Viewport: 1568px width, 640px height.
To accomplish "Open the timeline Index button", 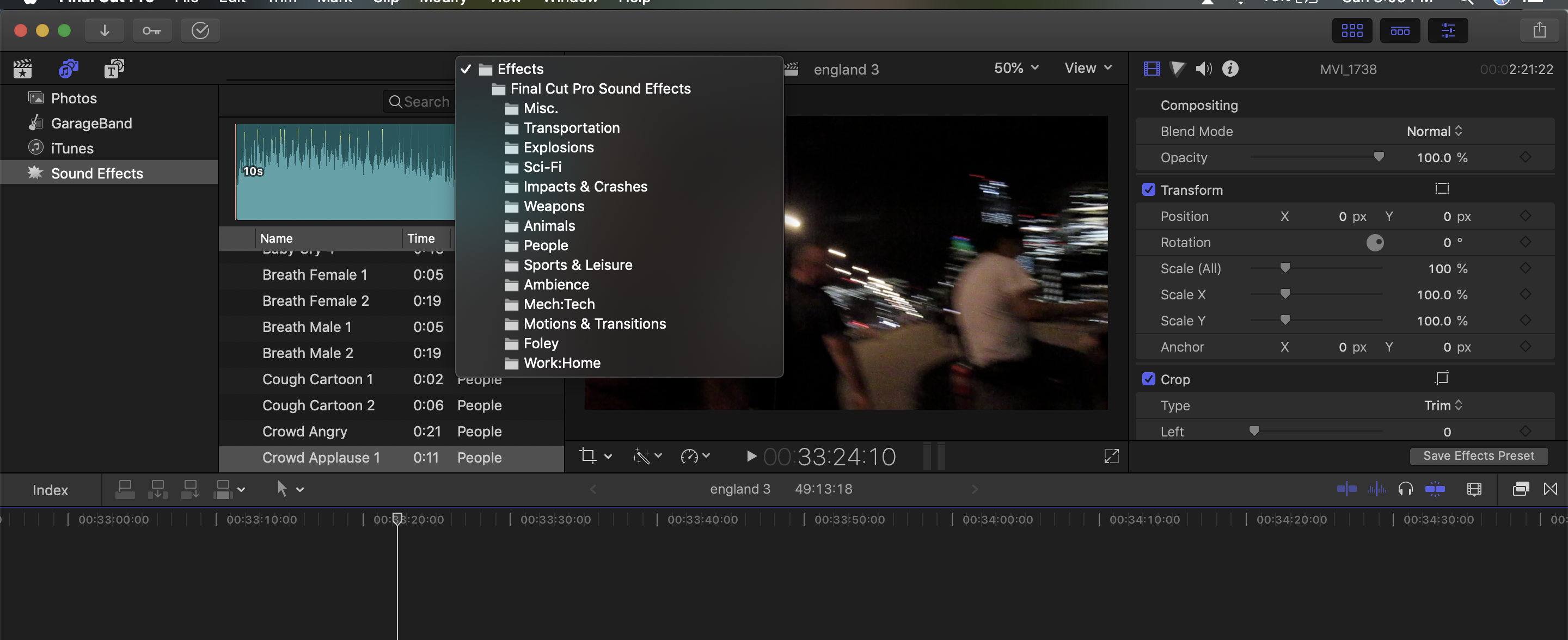I will click(50, 490).
